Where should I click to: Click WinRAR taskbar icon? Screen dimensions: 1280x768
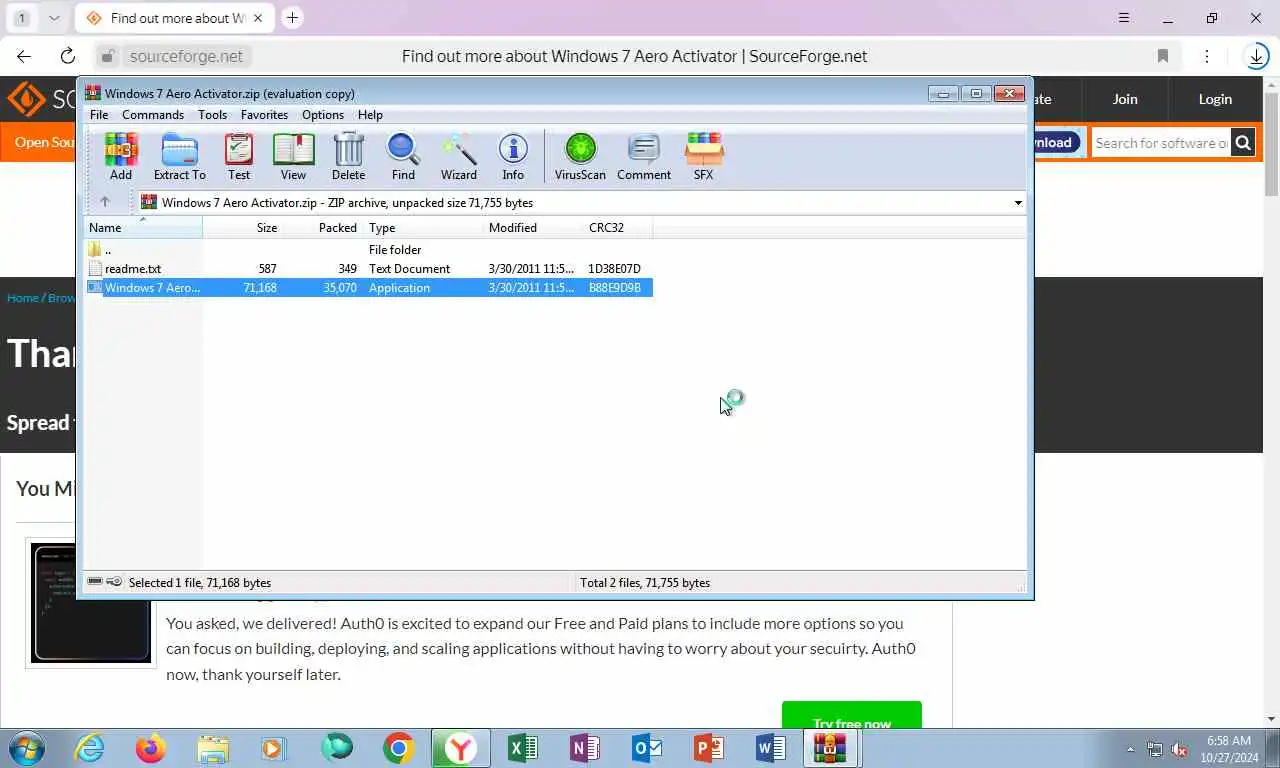click(x=830, y=748)
